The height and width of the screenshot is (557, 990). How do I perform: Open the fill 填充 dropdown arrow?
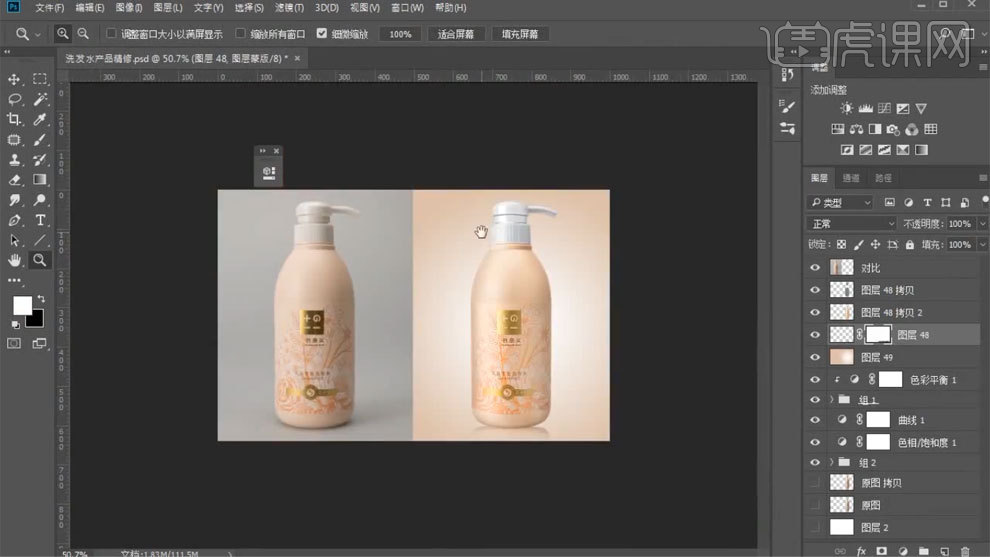982,244
